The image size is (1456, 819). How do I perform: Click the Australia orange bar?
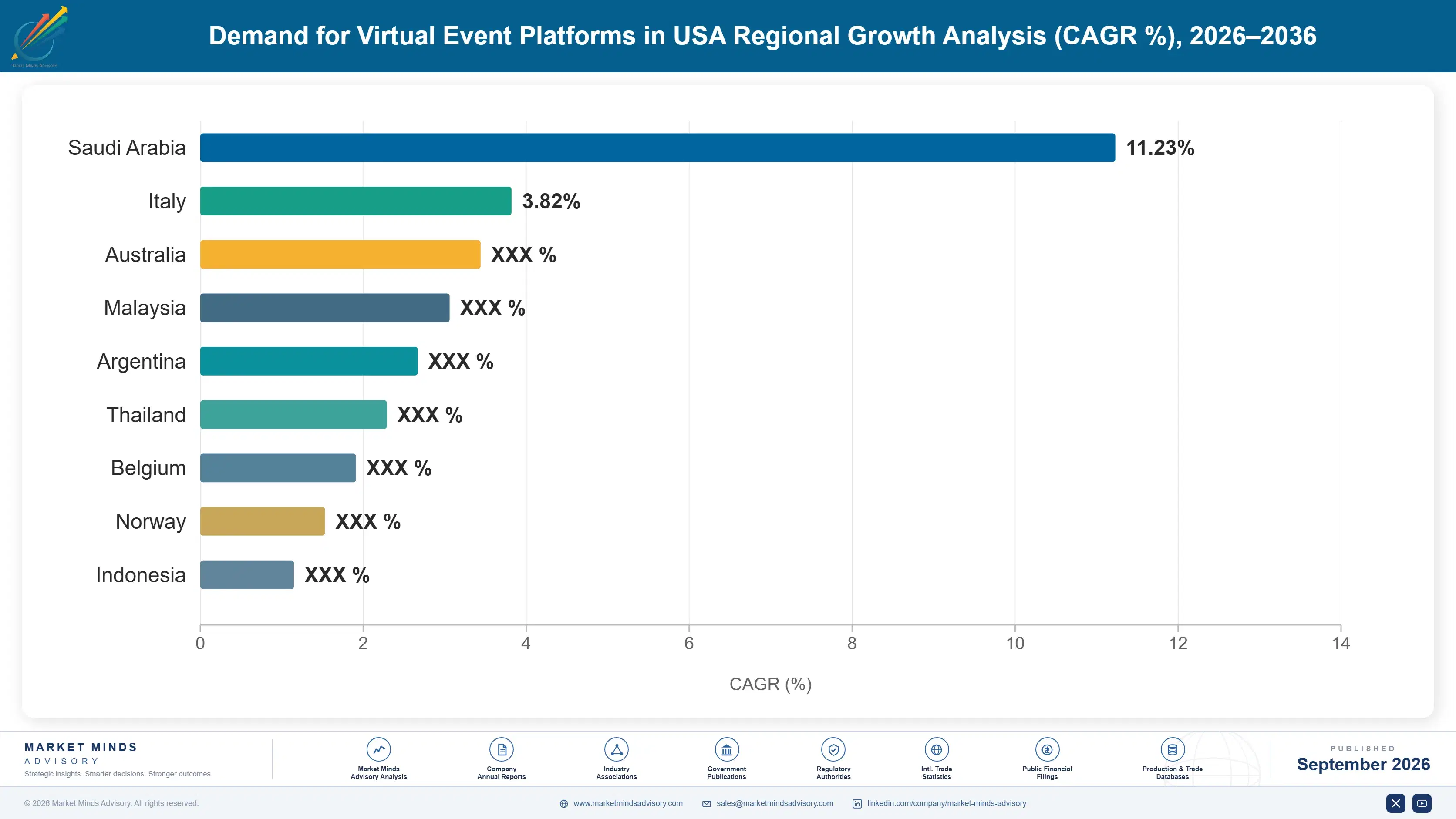point(340,255)
